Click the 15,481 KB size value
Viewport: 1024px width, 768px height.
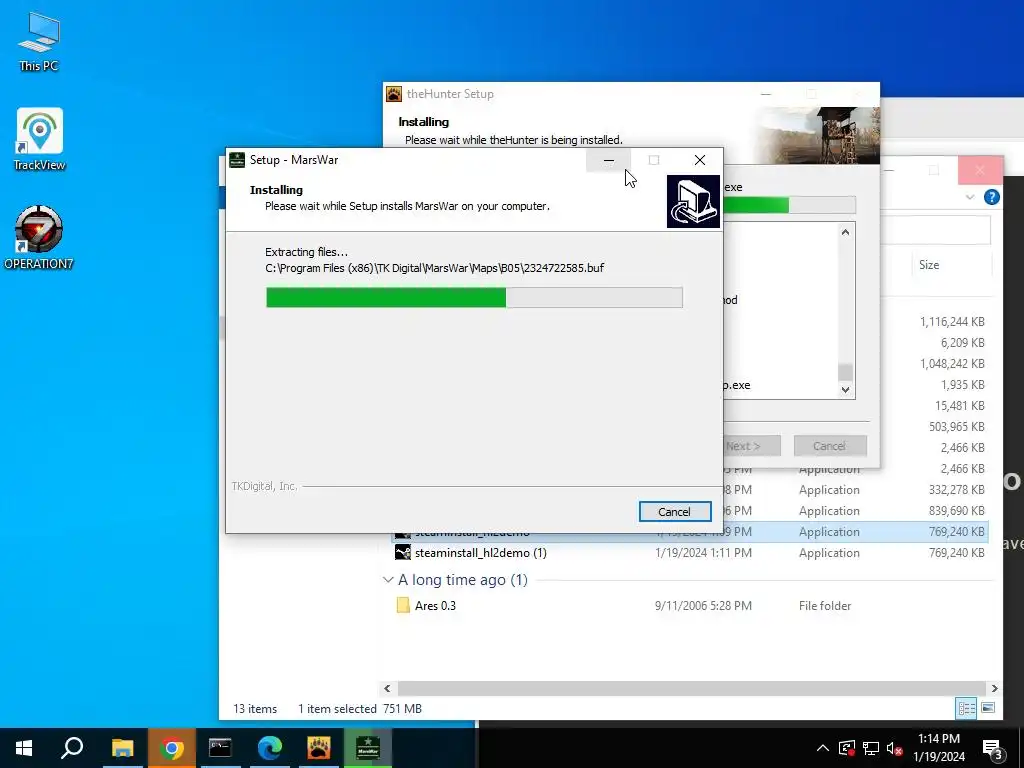point(959,406)
